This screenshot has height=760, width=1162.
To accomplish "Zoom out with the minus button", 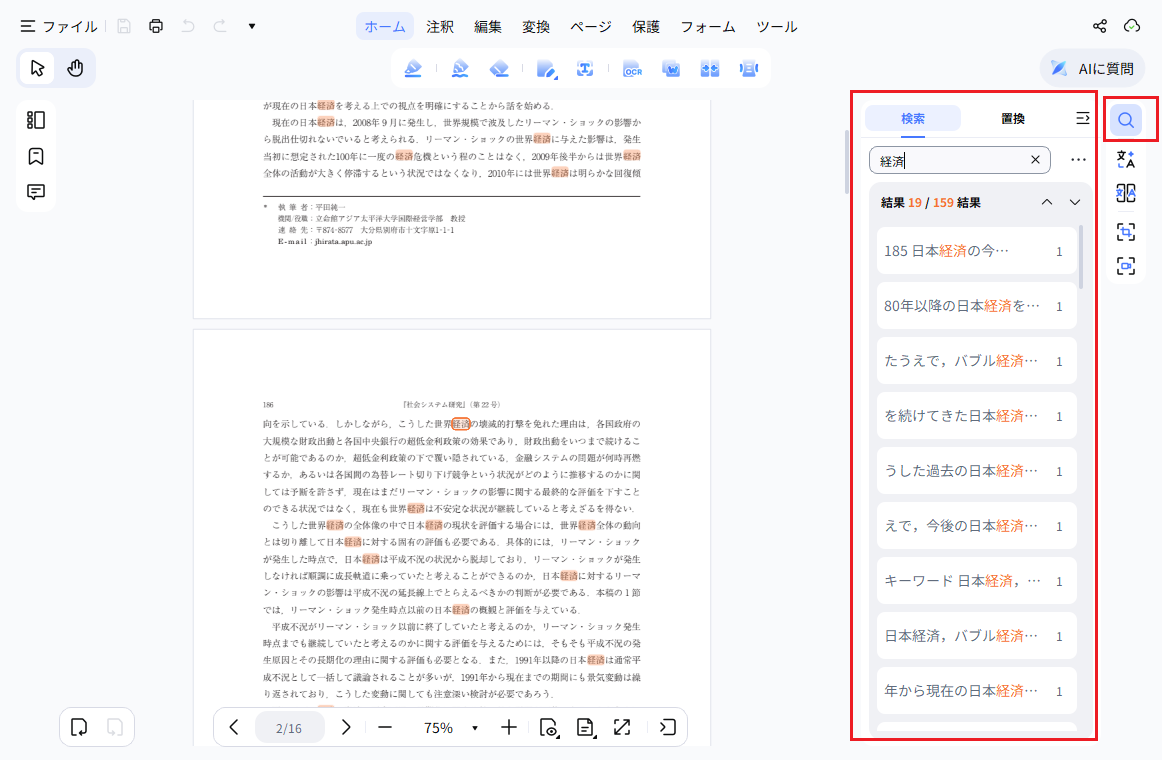I will pos(385,727).
